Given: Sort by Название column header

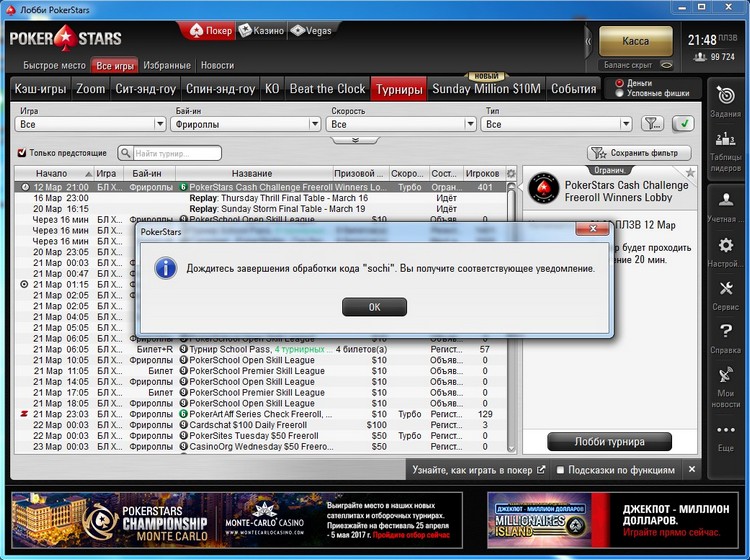Looking at the screenshot, I should tap(254, 174).
